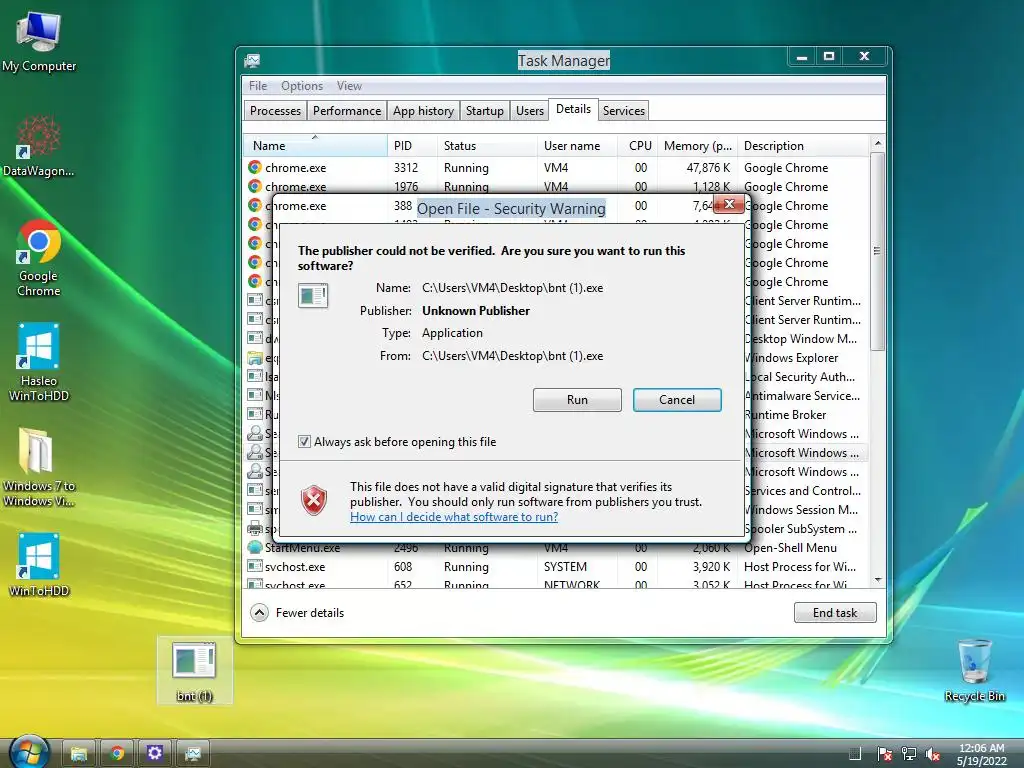Click the Desktop Window M... description cell
1024x768 pixels.
click(x=801, y=339)
